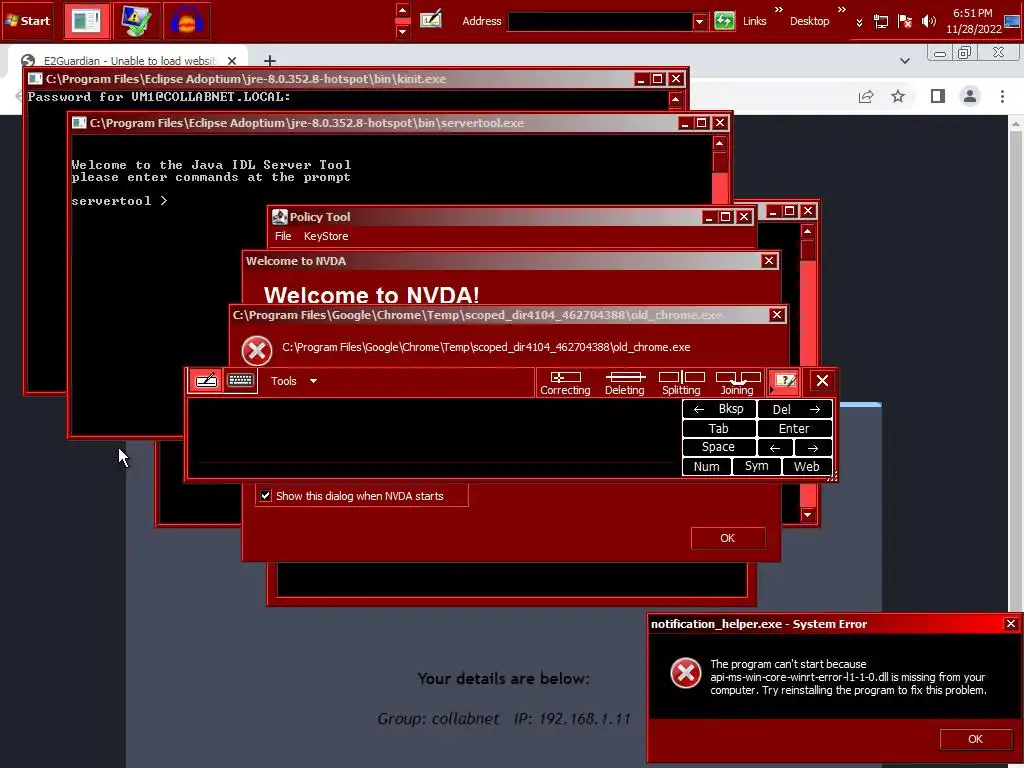
Task: Click the taskbar Address input field
Action: click(600, 21)
